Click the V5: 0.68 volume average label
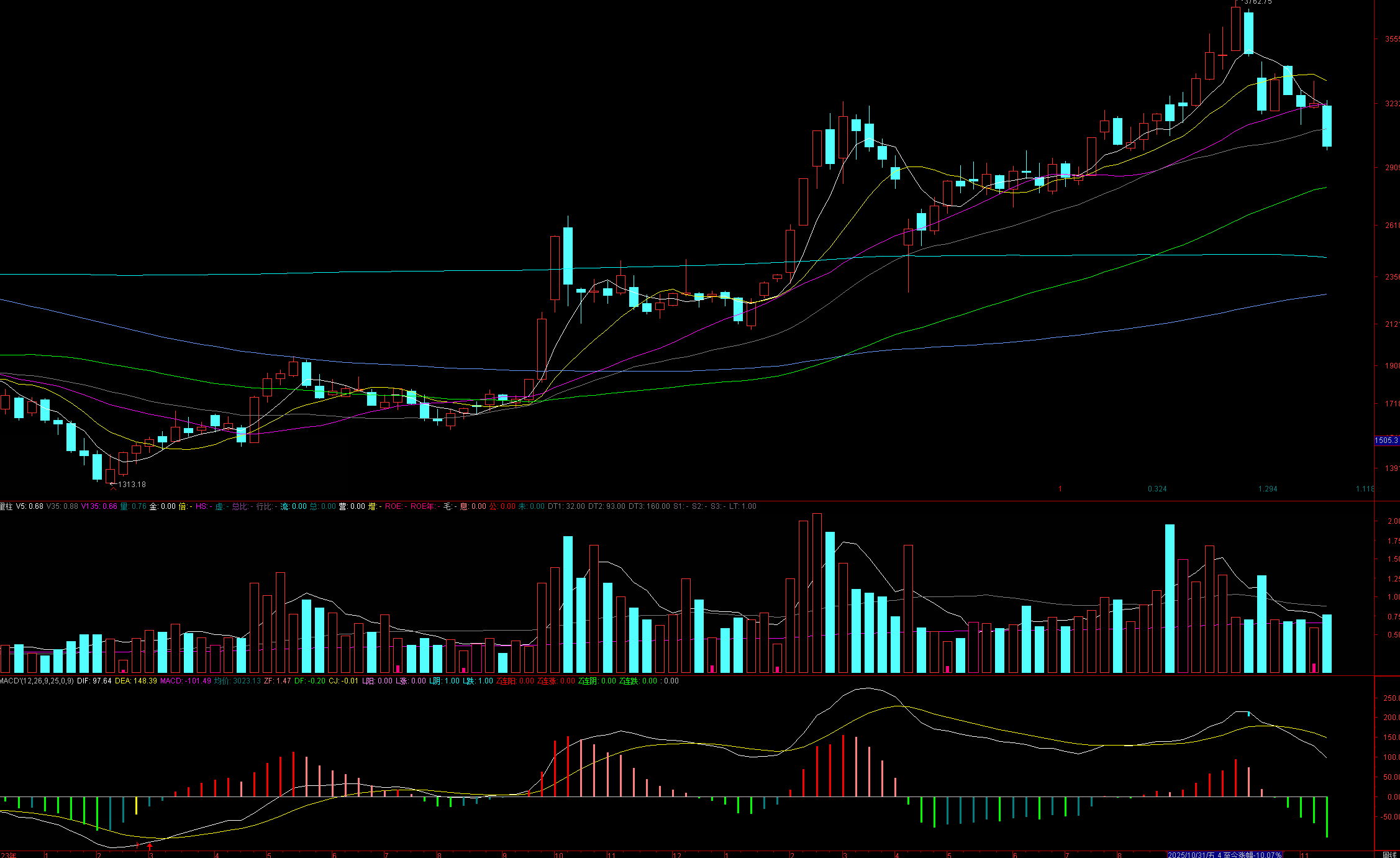1400x858 pixels. [30, 506]
